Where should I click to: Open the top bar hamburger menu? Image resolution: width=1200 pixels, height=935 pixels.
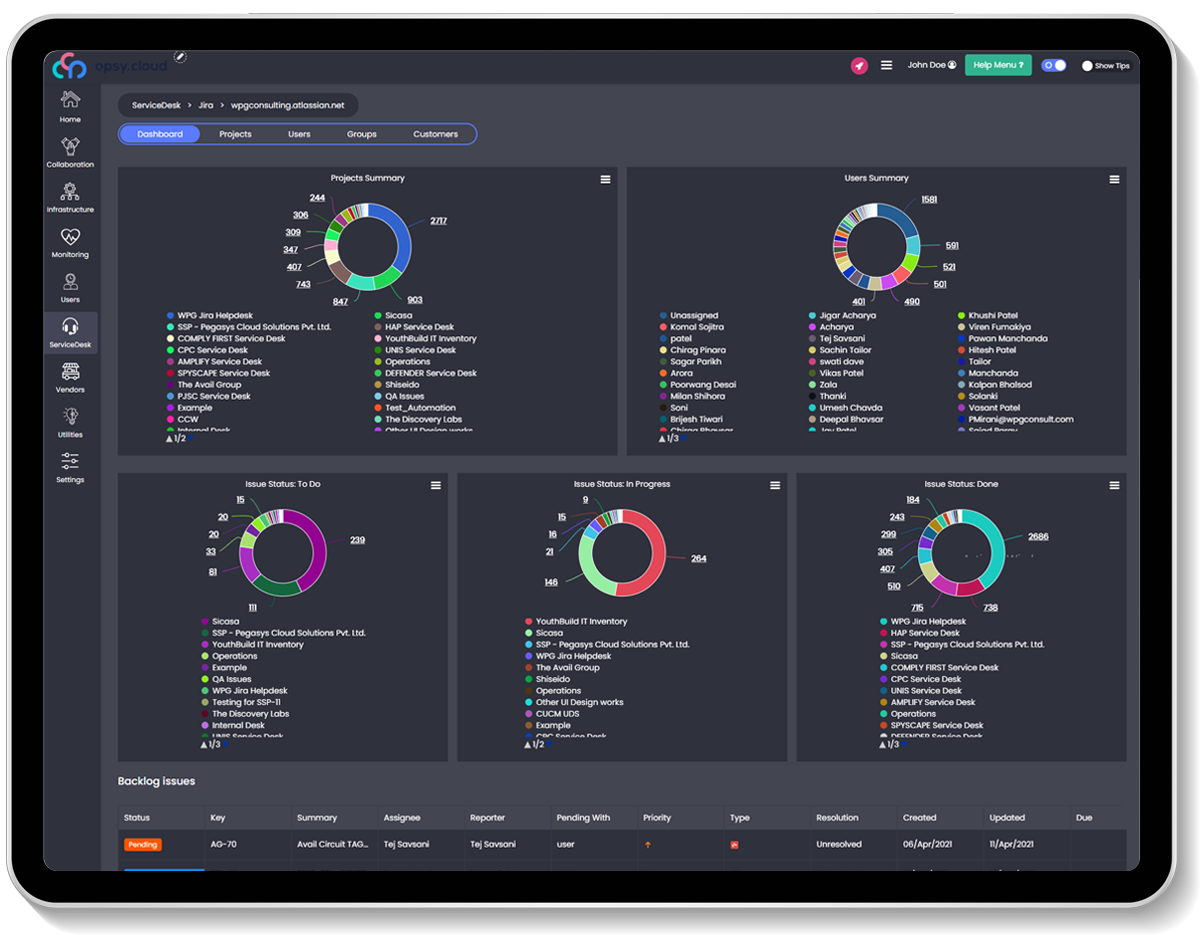(x=886, y=65)
